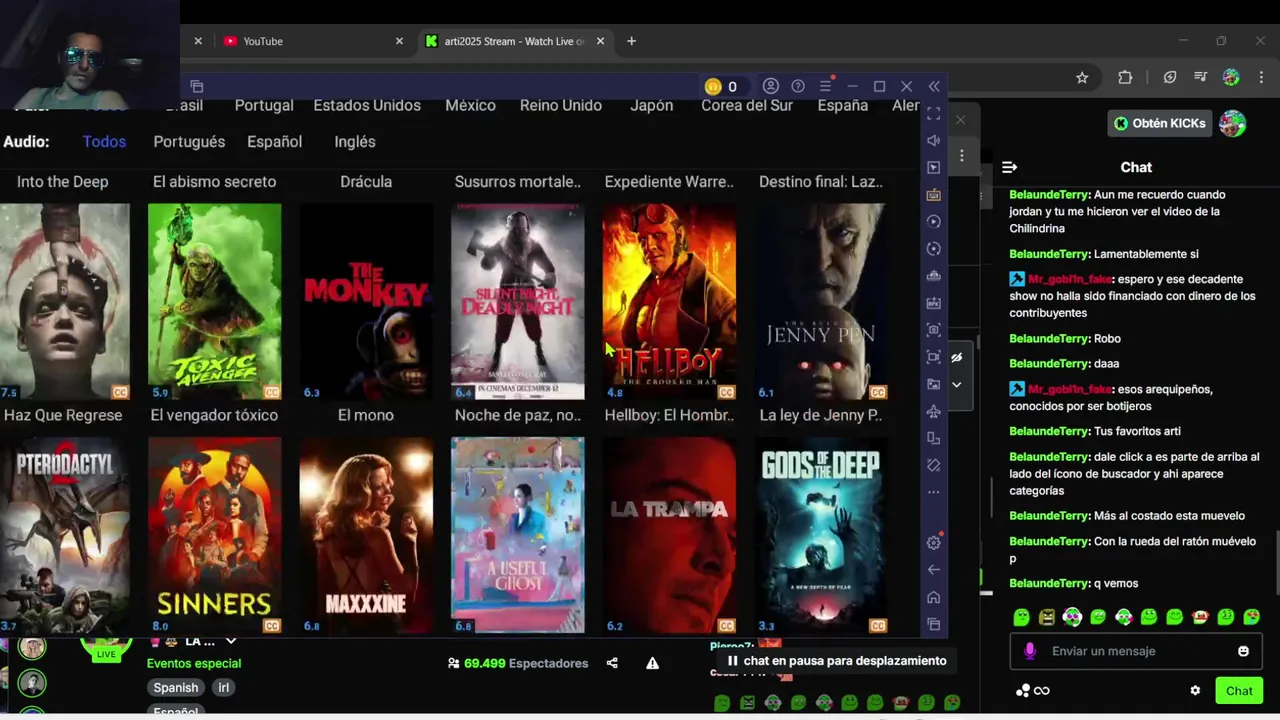Click the home icon in emulator sidebar
1280x720 pixels.
(933, 597)
